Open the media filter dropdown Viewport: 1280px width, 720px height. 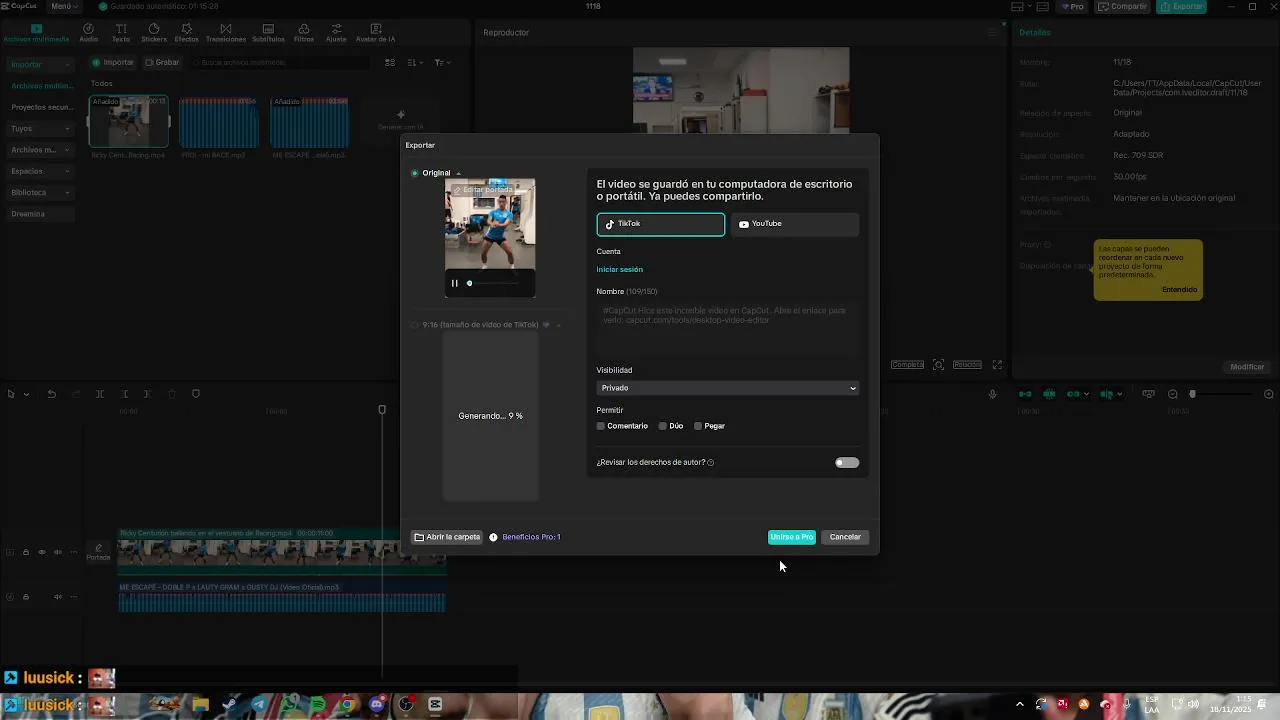click(x=442, y=63)
